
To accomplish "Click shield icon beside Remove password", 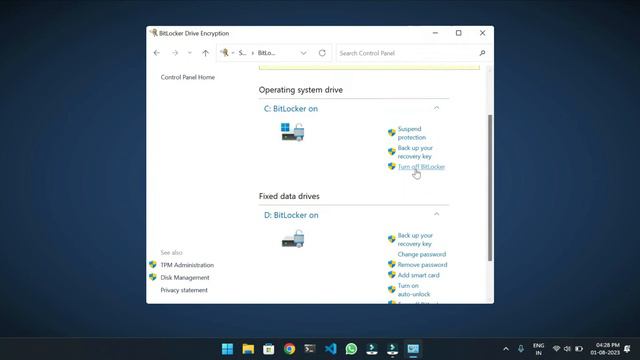I will click(392, 264).
